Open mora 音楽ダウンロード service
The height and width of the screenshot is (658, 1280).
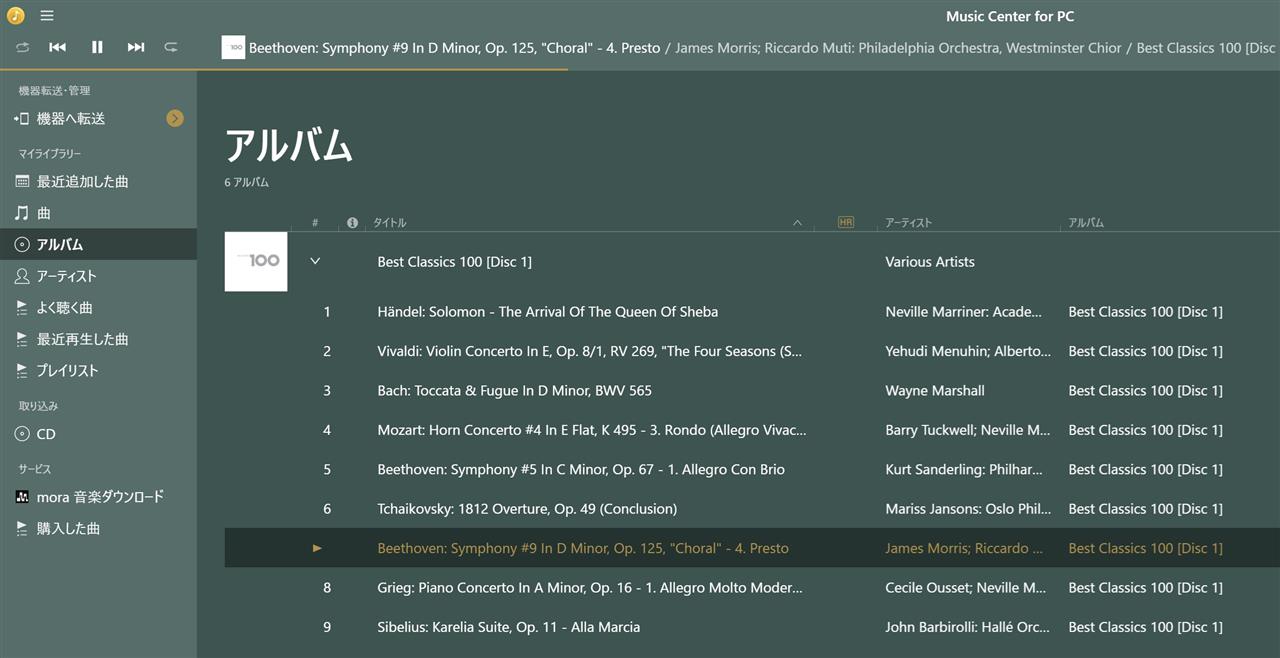click(98, 496)
